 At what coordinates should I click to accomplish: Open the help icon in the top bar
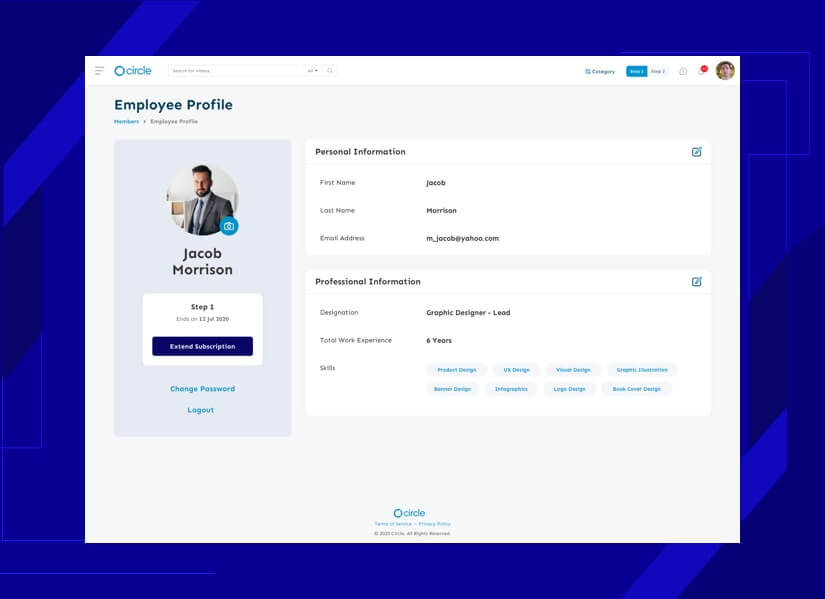tap(683, 72)
